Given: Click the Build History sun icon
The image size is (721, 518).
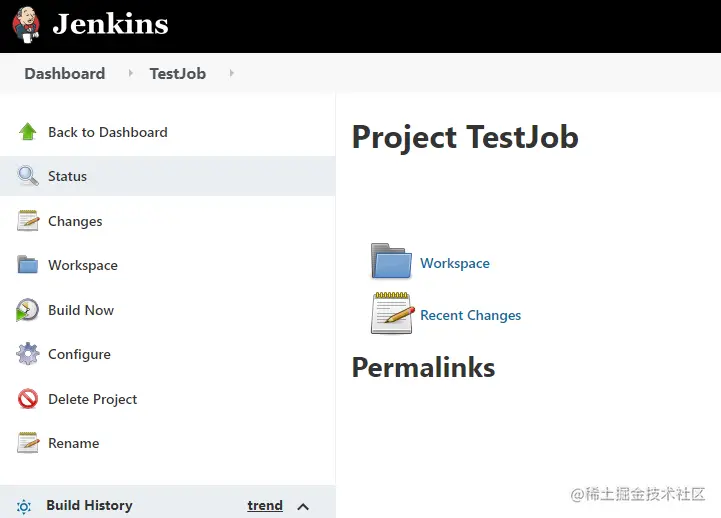Looking at the screenshot, I should 24,507.
